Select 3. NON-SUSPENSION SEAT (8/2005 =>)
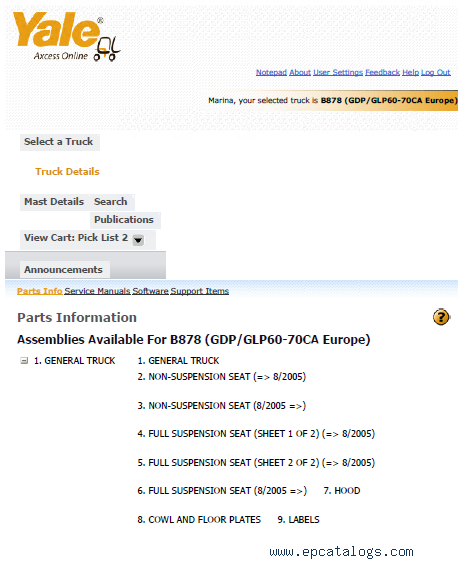 click(222, 405)
